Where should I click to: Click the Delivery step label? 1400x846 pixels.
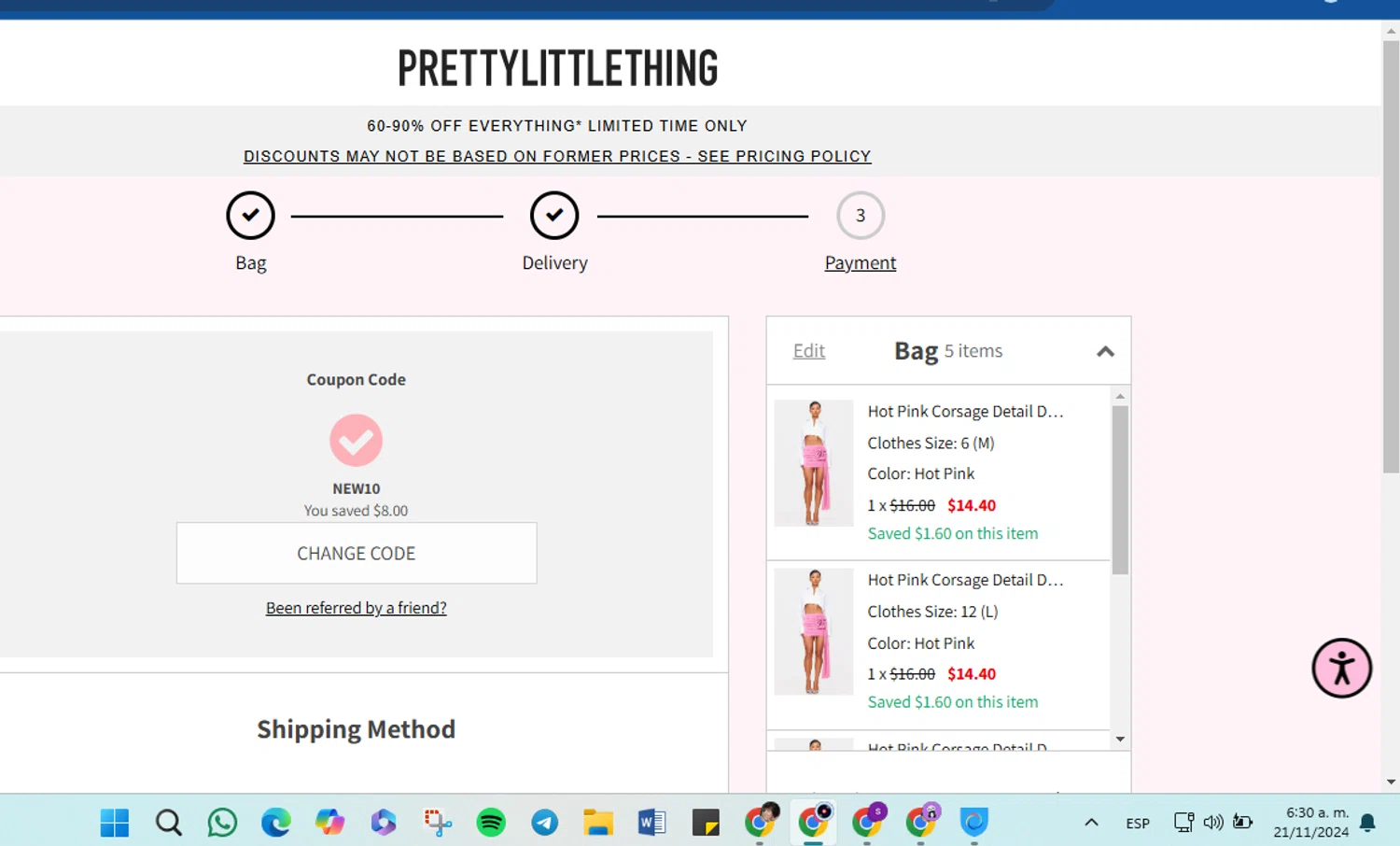pos(554,262)
